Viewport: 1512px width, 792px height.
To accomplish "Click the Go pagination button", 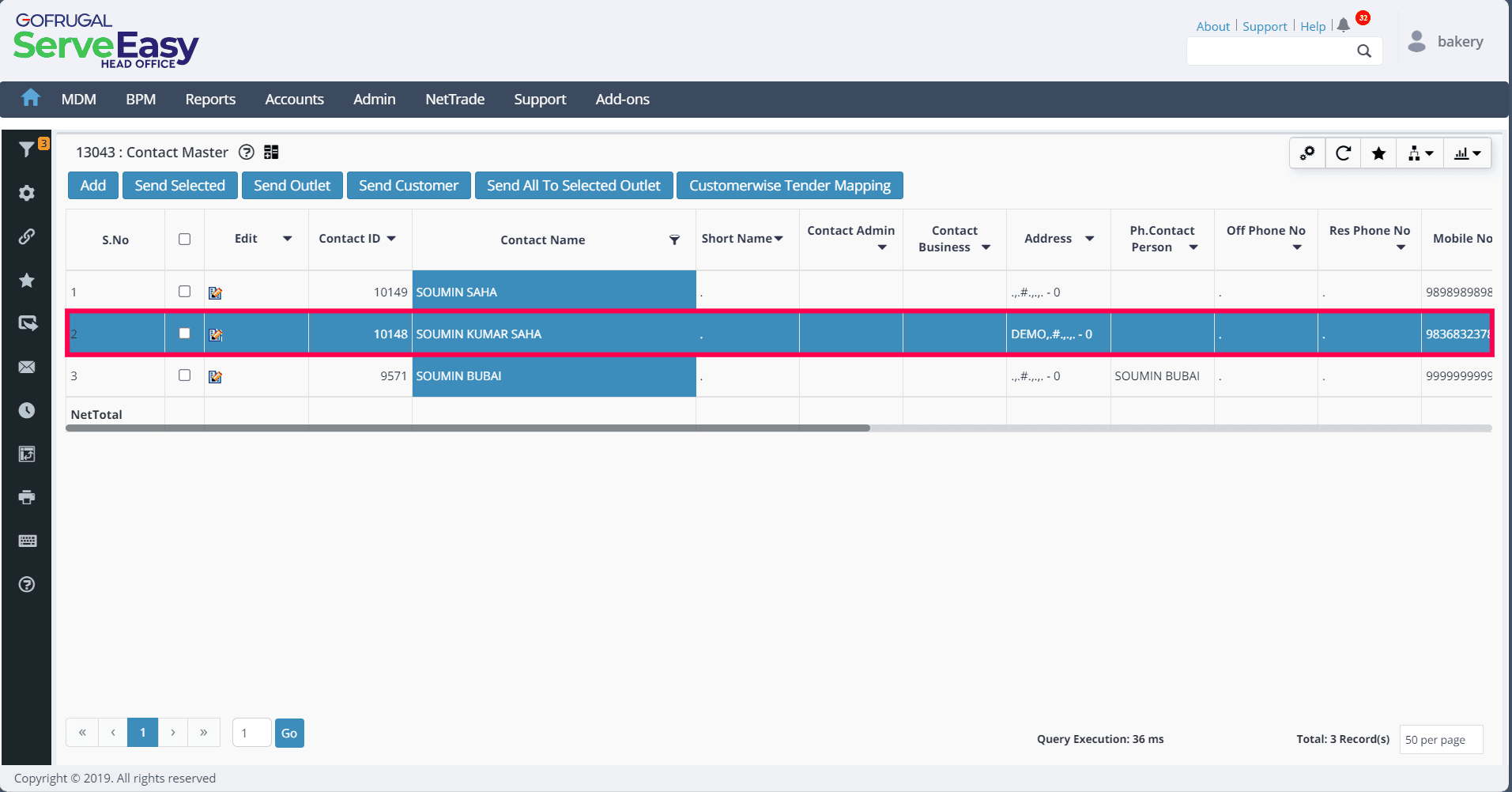I will 289,733.
